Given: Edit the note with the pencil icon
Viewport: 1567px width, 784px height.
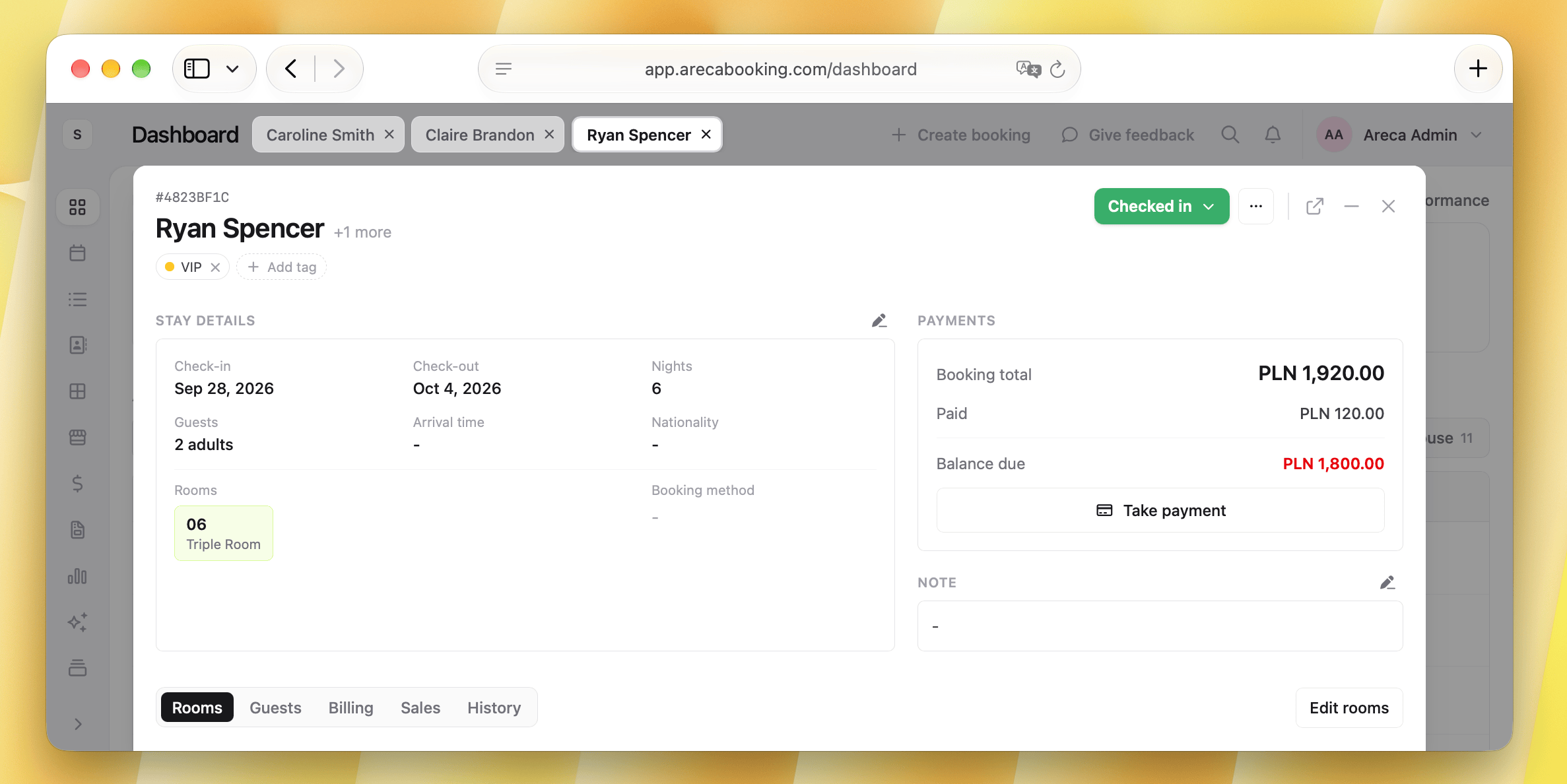Looking at the screenshot, I should coord(1387,583).
